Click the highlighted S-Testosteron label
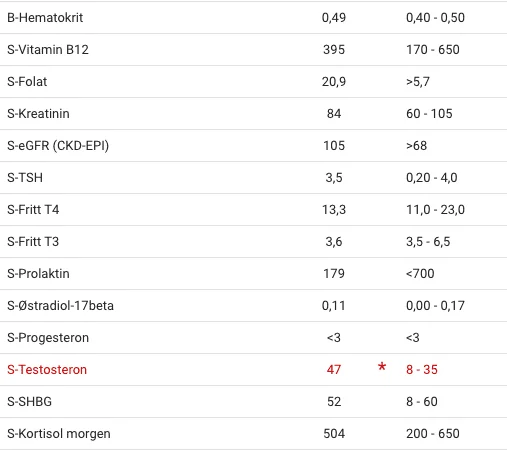 click(47, 370)
